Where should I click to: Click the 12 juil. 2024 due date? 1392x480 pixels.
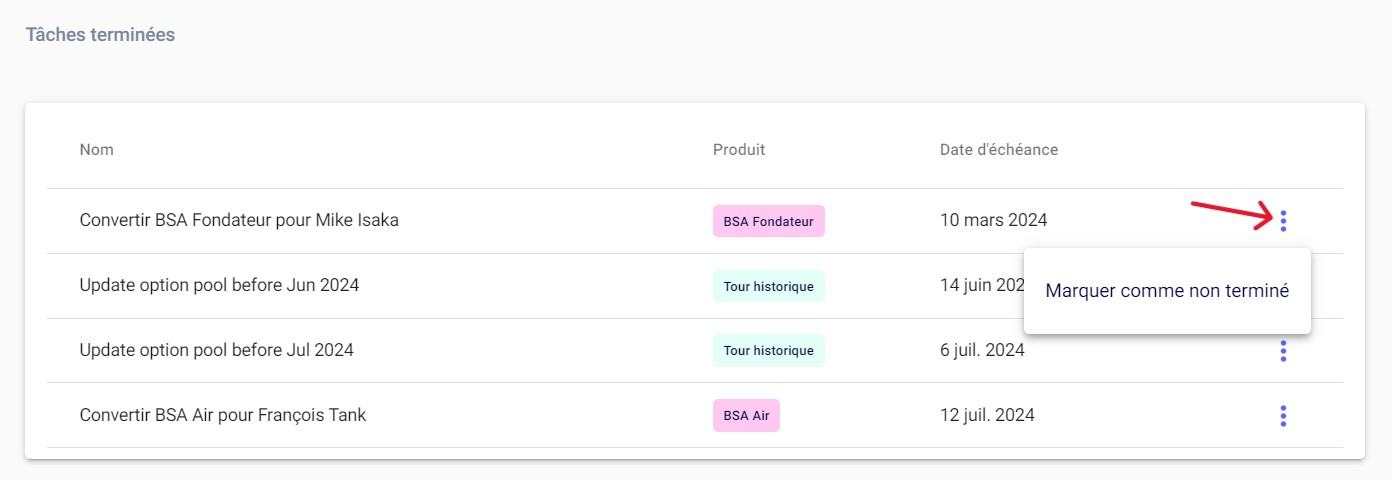987,414
